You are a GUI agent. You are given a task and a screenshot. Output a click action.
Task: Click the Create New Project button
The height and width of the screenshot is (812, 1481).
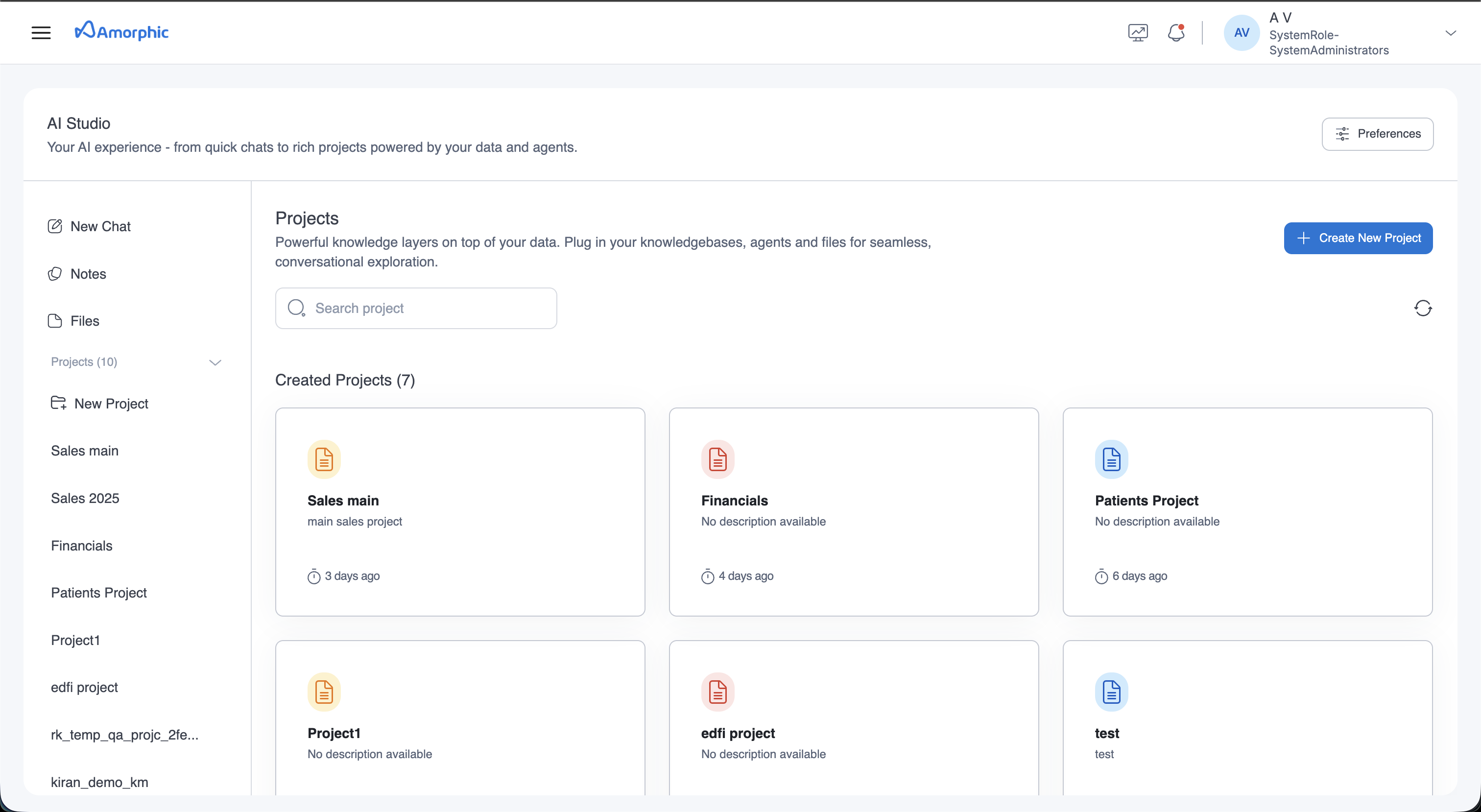coord(1358,238)
